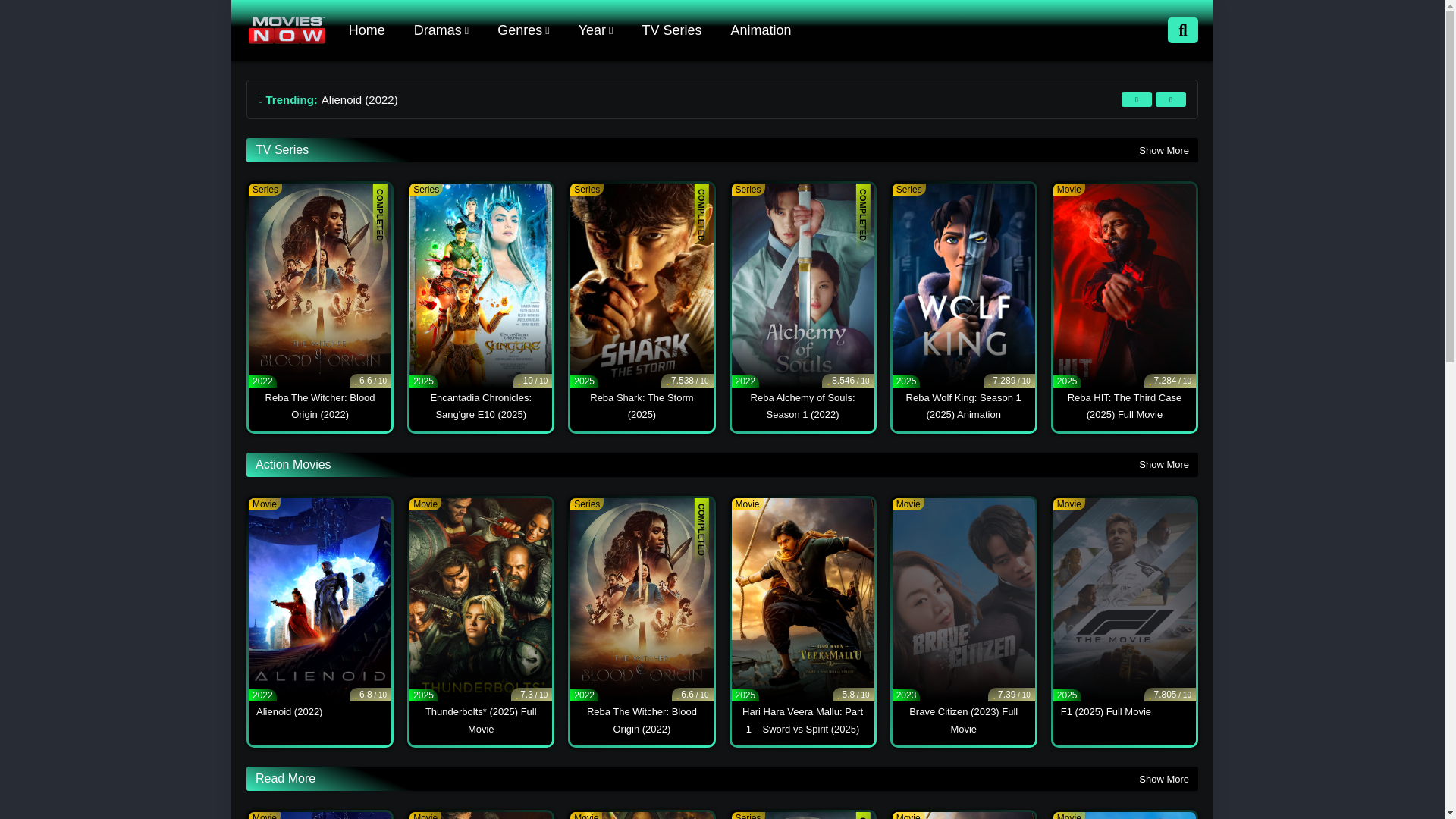The image size is (1456, 819).
Task: Click title Reba Wolf King: Season 1 Animation
Action: point(963,406)
